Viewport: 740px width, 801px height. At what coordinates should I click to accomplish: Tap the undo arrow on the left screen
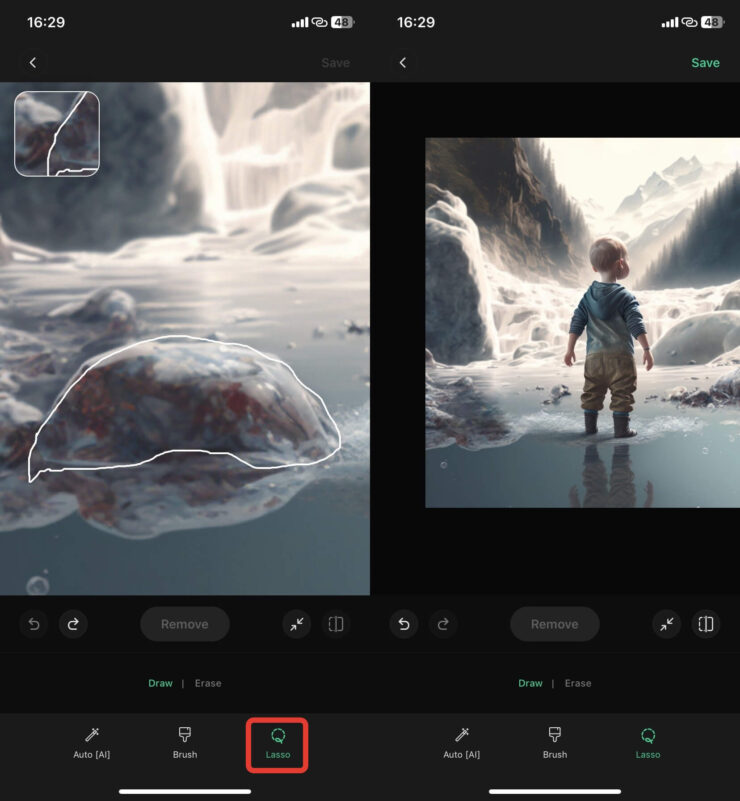(x=33, y=624)
